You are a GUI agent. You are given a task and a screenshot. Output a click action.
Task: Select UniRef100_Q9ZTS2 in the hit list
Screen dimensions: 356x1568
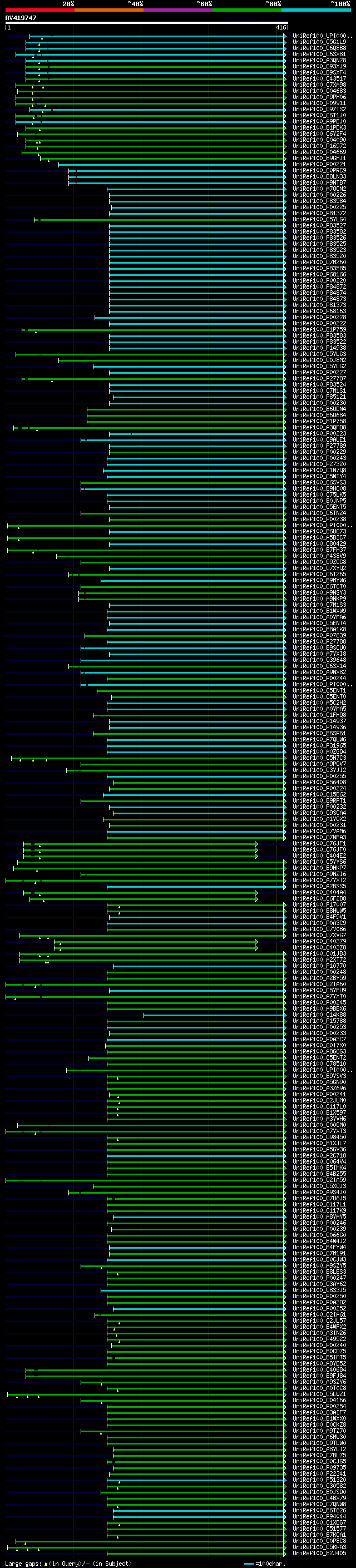(x=319, y=109)
